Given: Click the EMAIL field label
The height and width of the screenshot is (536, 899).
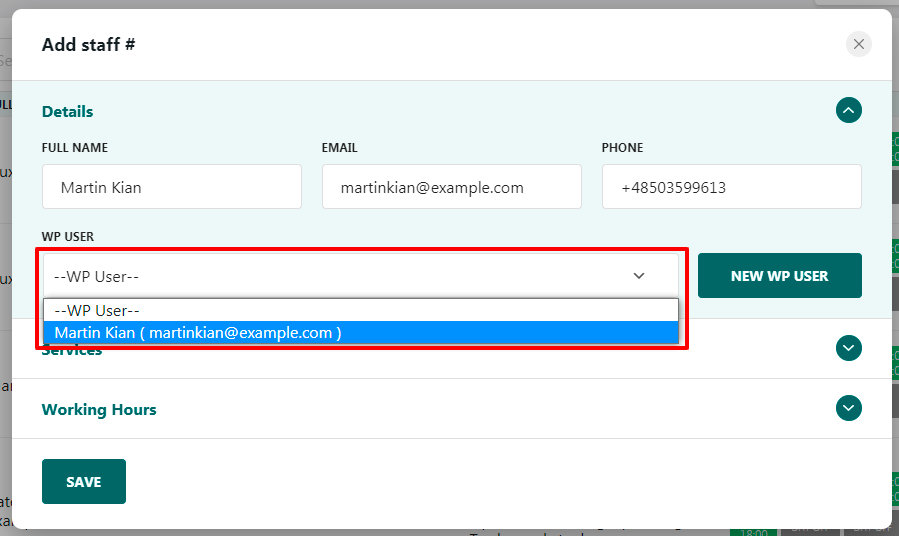Looking at the screenshot, I should 339,148.
